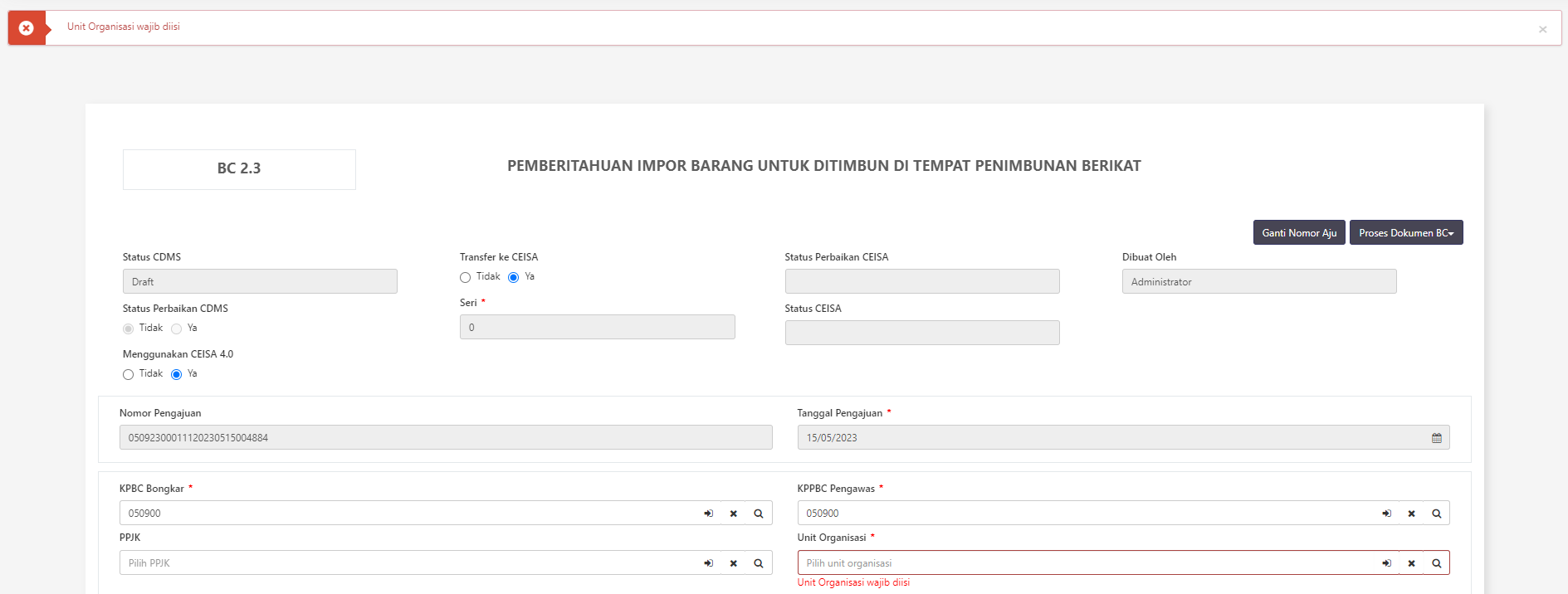This screenshot has width=1568, height=594.
Task: Clear the KPBC Bongkar field with X icon
Action: (733, 514)
